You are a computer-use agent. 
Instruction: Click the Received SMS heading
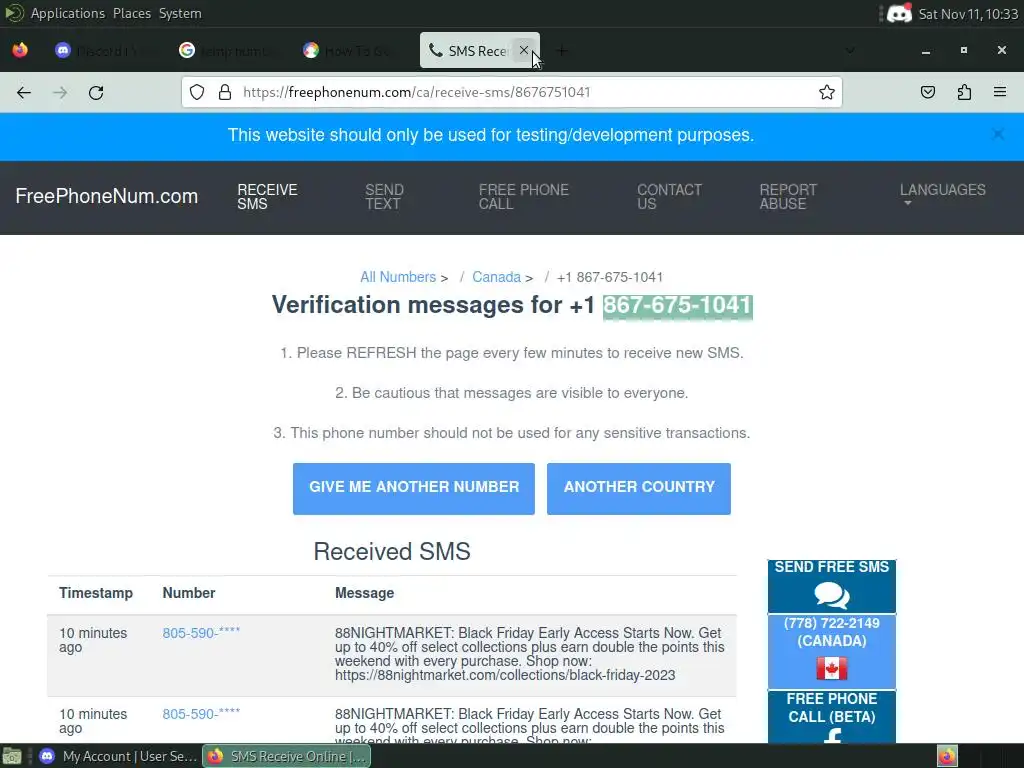pyautogui.click(x=392, y=551)
